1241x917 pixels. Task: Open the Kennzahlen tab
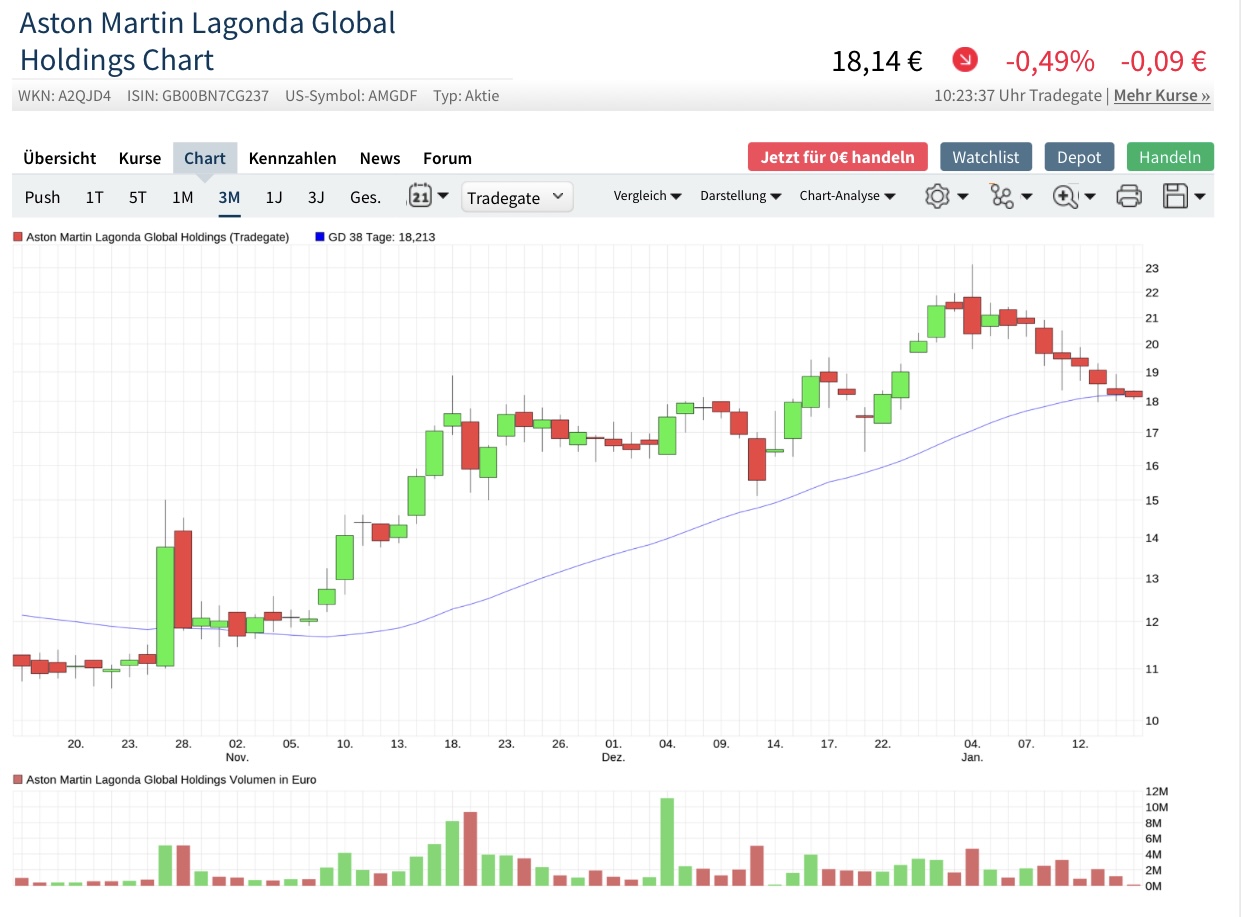click(x=293, y=158)
